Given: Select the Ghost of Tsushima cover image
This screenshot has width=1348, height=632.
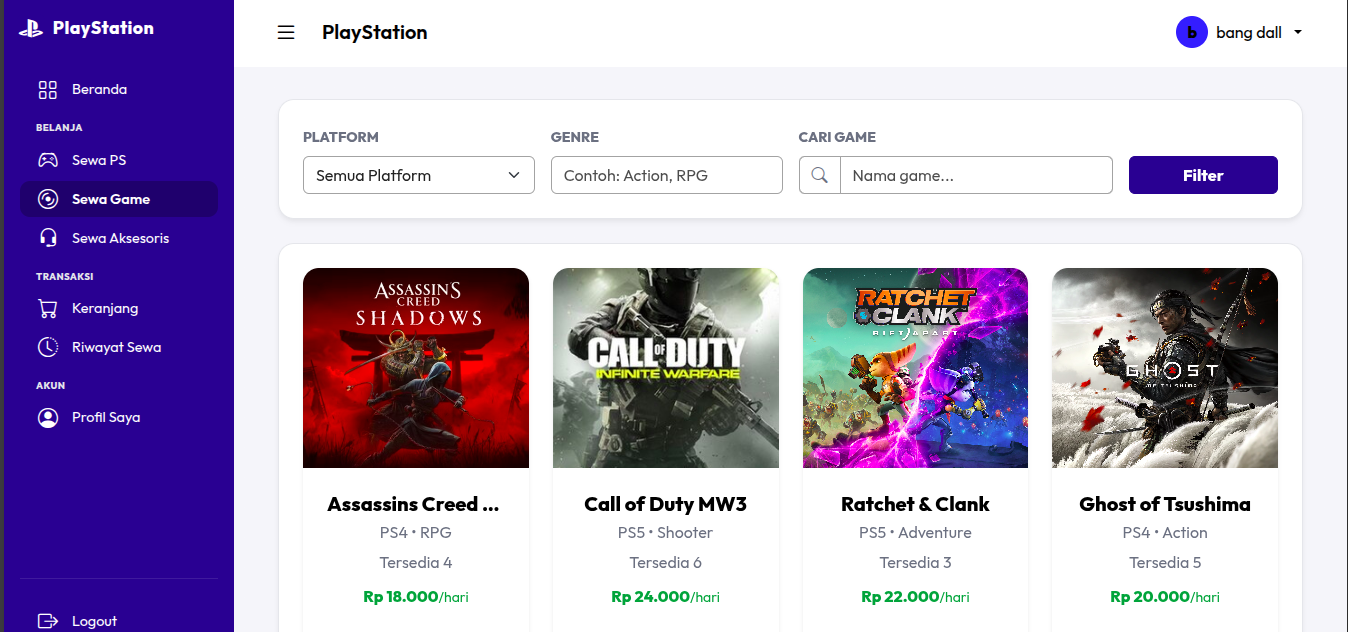Looking at the screenshot, I should pyautogui.click(x=1165, y=368).
